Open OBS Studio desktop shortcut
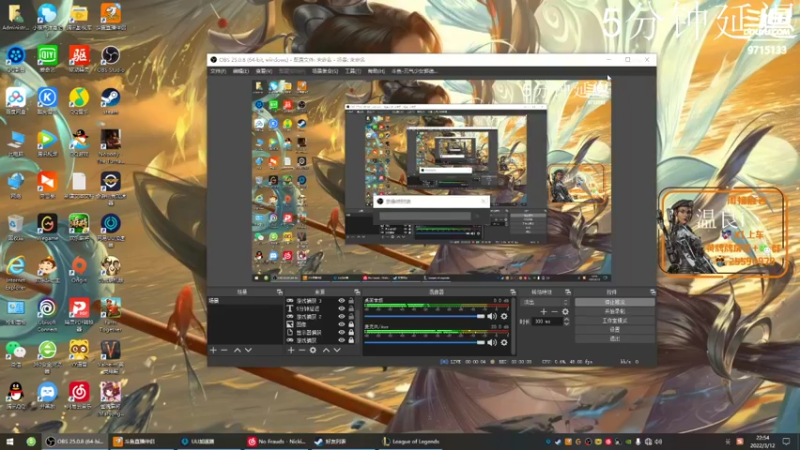800x450 pixels. pos(110,59)
